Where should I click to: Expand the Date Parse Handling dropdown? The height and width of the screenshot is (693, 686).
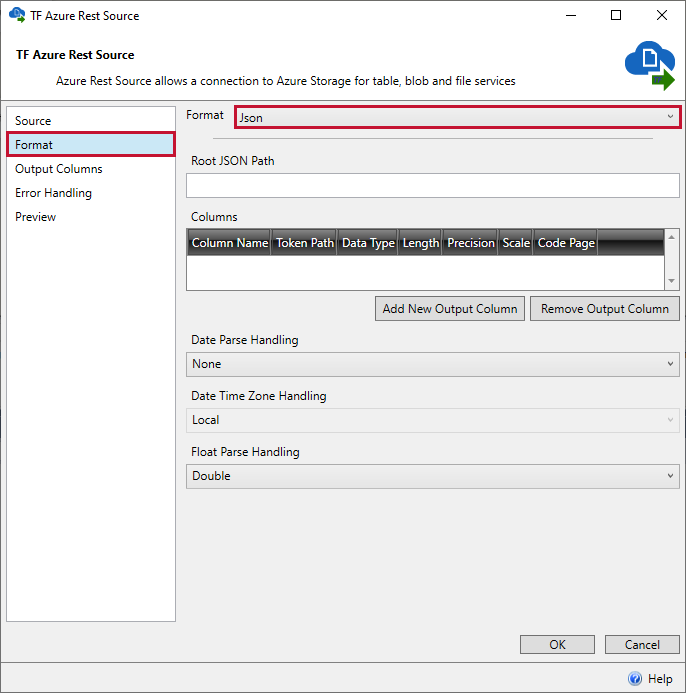(x=433, y=364)
